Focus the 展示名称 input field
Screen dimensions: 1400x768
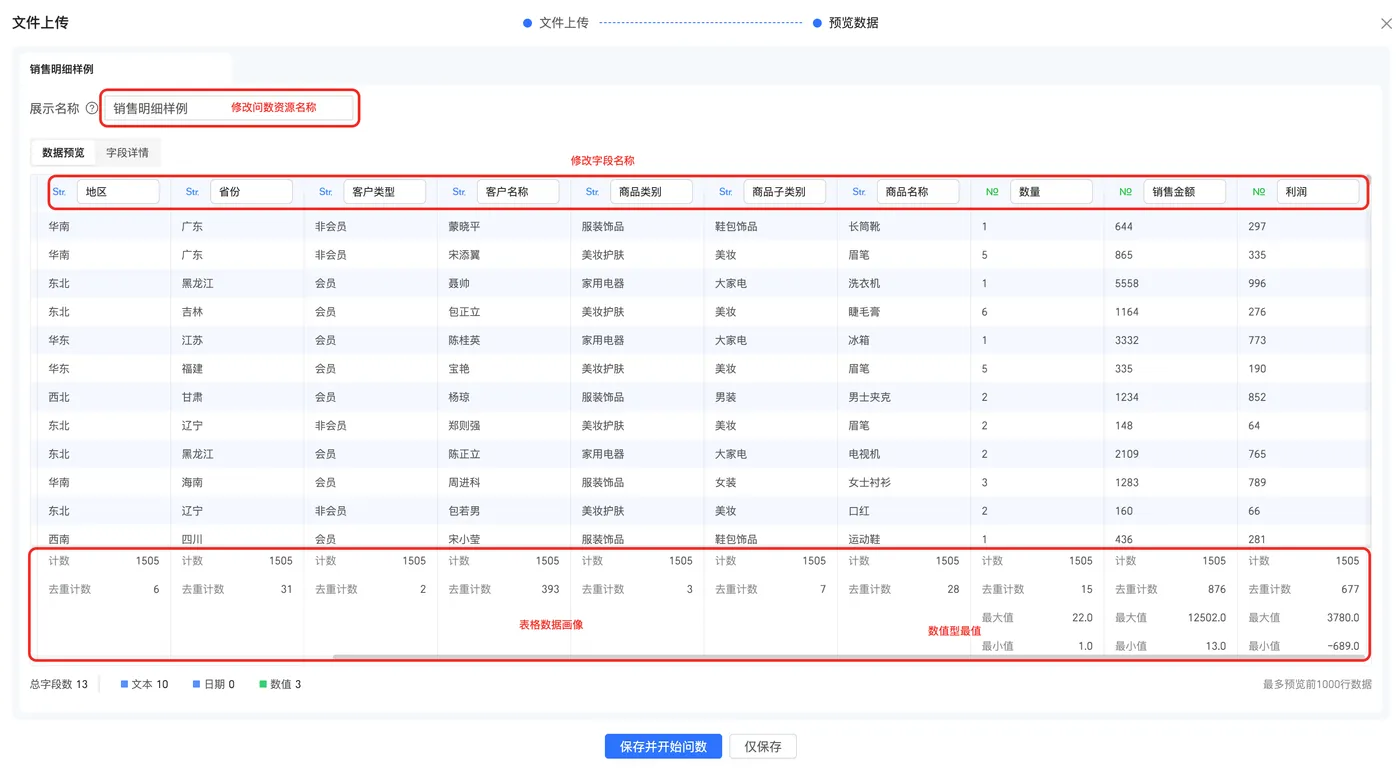(x=229, y=108)
